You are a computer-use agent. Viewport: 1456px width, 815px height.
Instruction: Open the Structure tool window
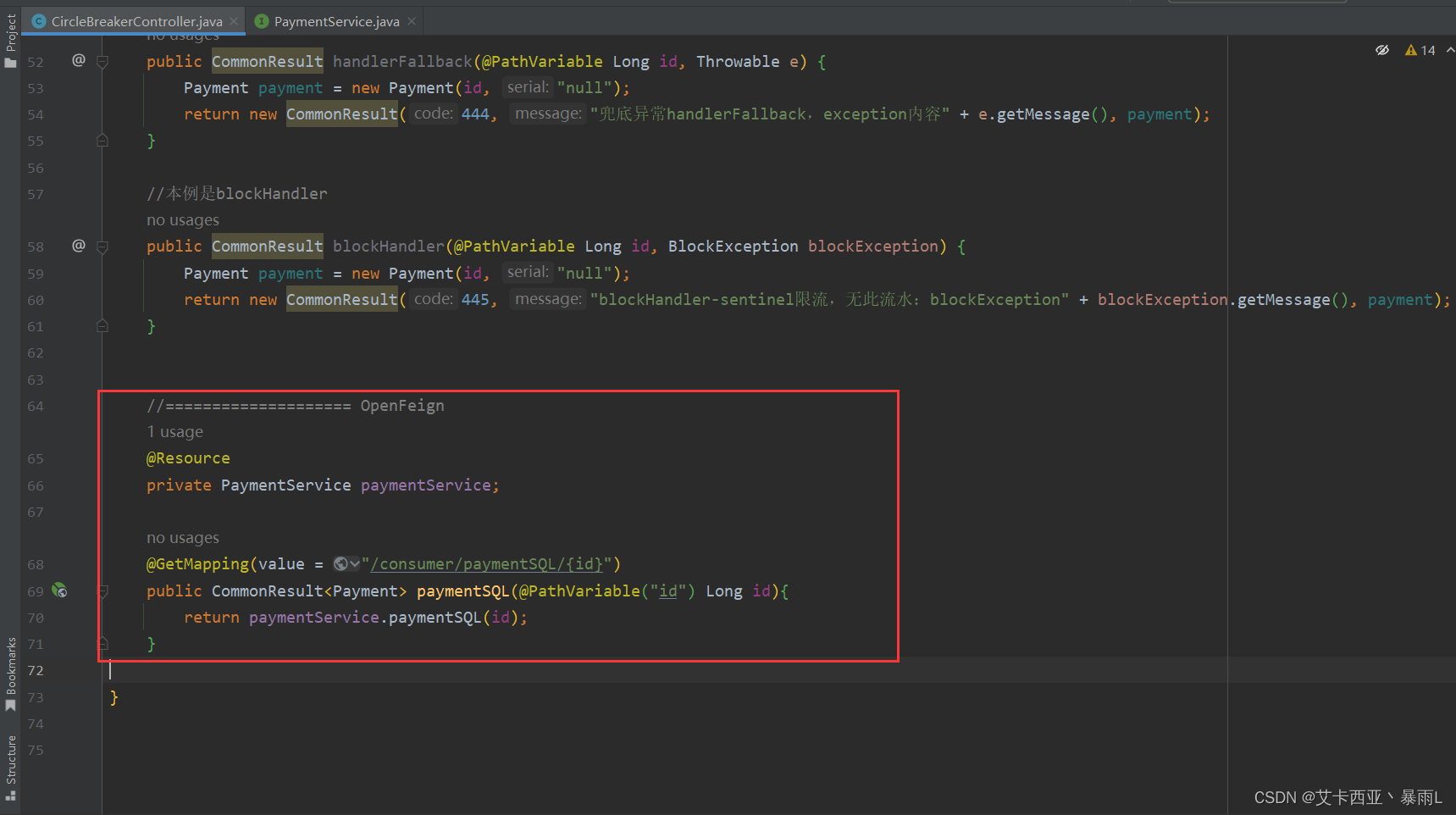[x=10, y=768]
